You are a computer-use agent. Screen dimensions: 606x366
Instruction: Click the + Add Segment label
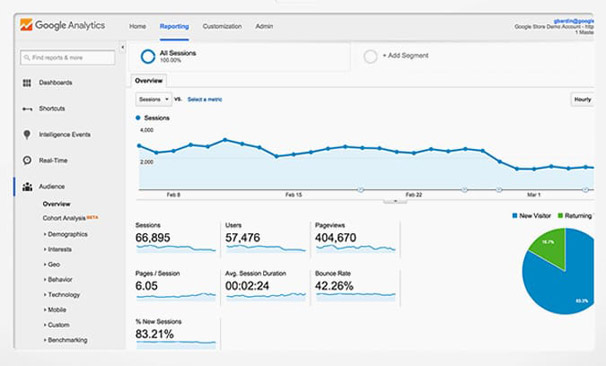tap(405, 56)
